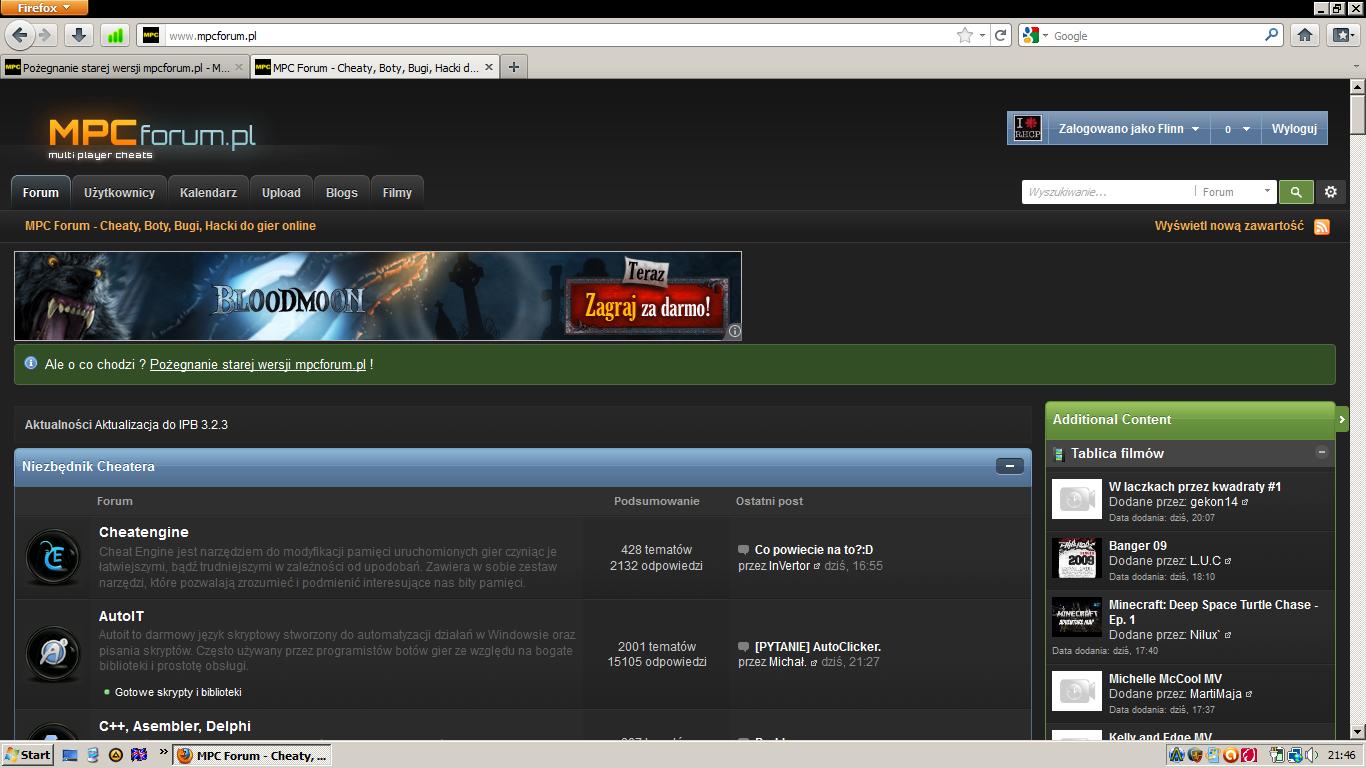Click the green signal bars toolbar icon

pyautogui.click(x=115, y=35)
